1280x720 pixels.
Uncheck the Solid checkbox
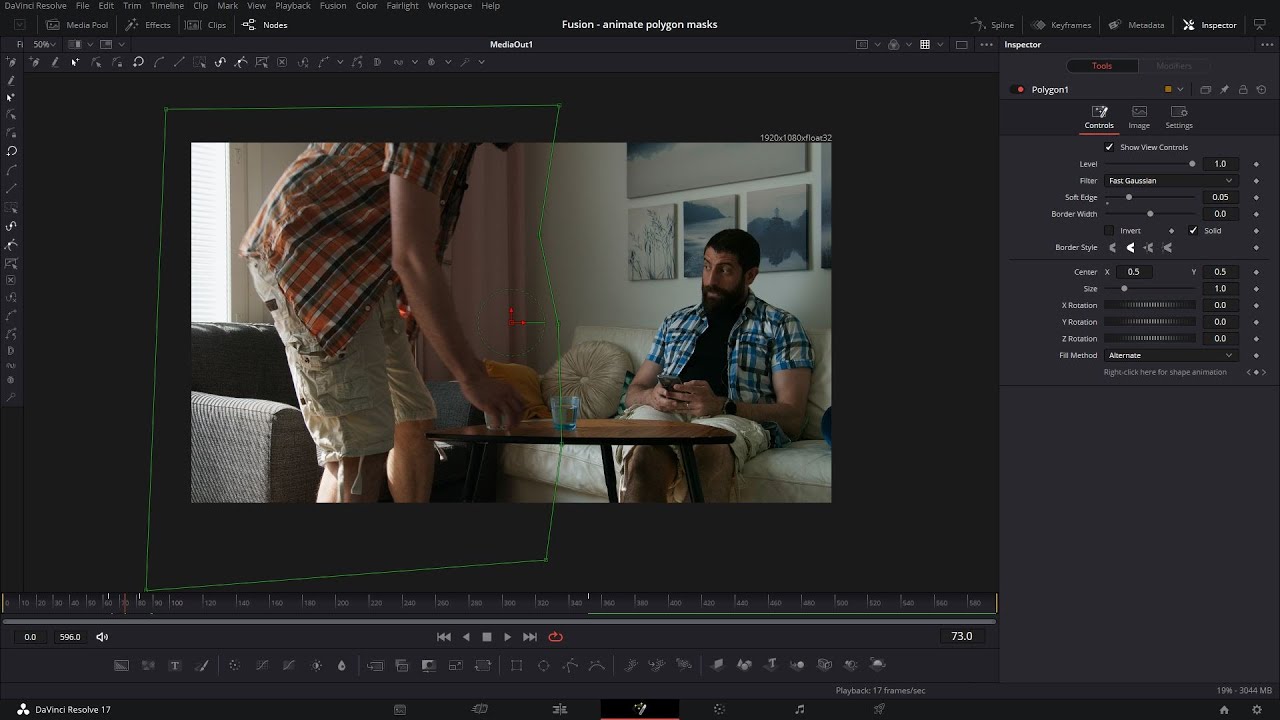1193,231
